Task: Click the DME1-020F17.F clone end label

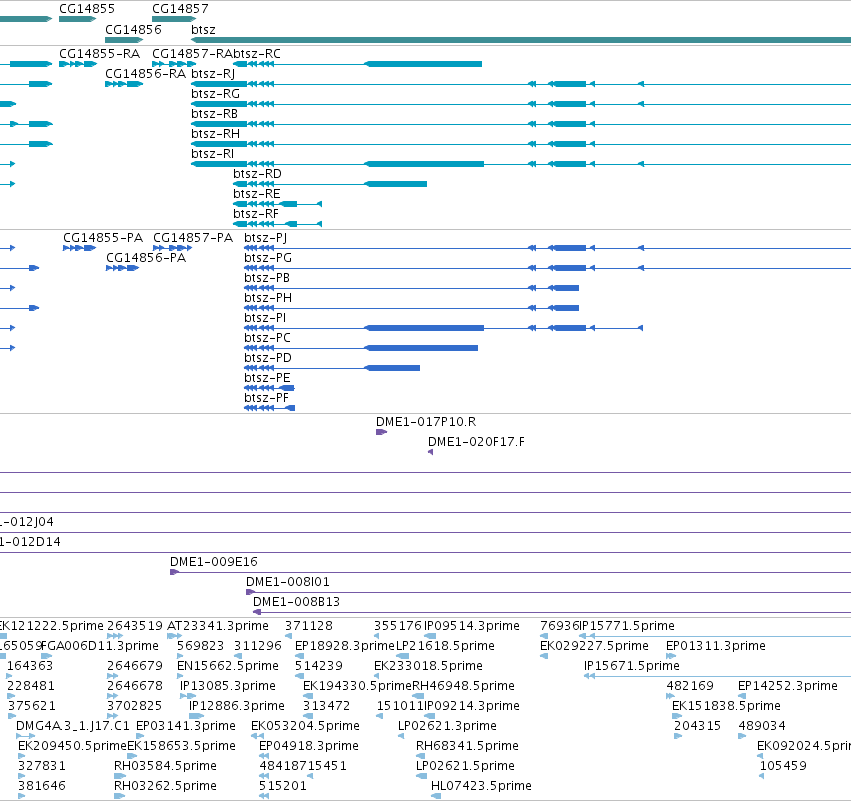Action: coord(477,442)
